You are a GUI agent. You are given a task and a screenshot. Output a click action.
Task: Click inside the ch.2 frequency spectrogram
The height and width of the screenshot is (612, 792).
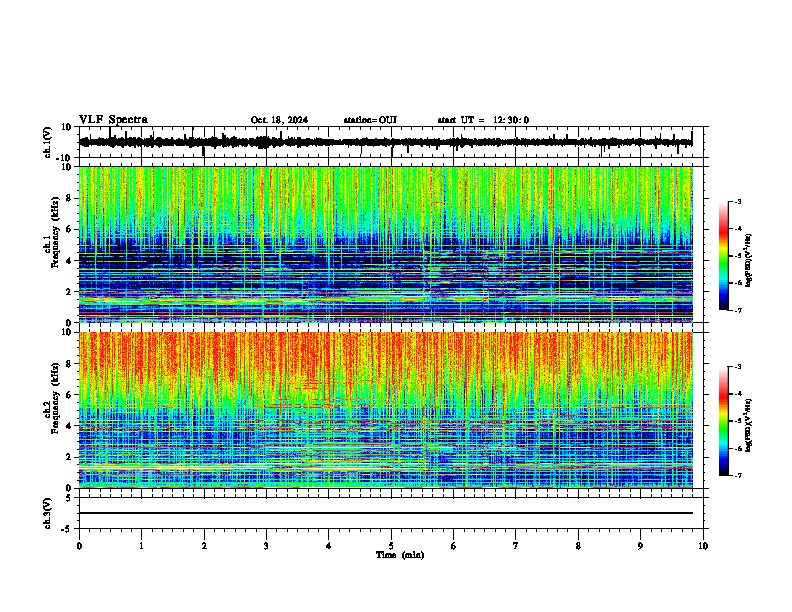pyautogui.click(x=385, y=410)
